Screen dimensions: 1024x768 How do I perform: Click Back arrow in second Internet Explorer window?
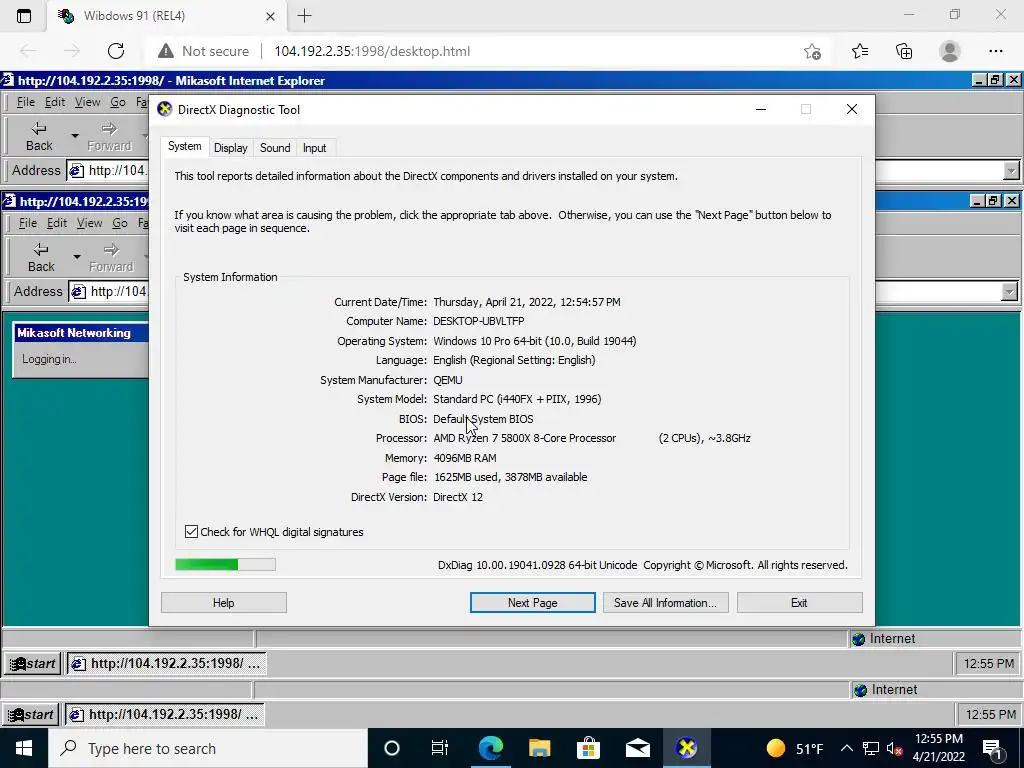pos(41,257)
